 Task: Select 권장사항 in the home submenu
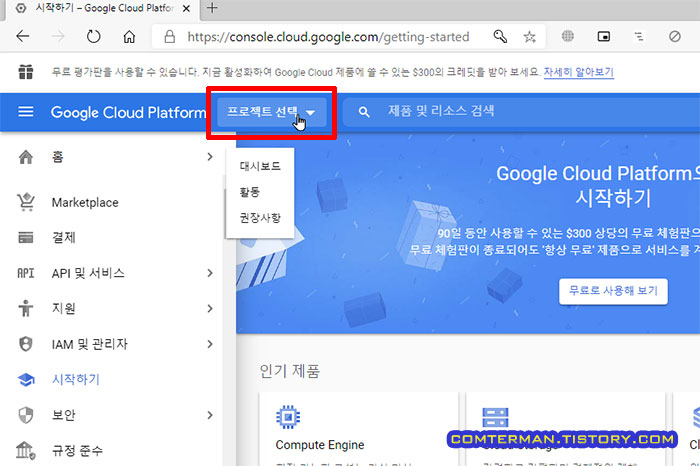click(x=260, y=218)
